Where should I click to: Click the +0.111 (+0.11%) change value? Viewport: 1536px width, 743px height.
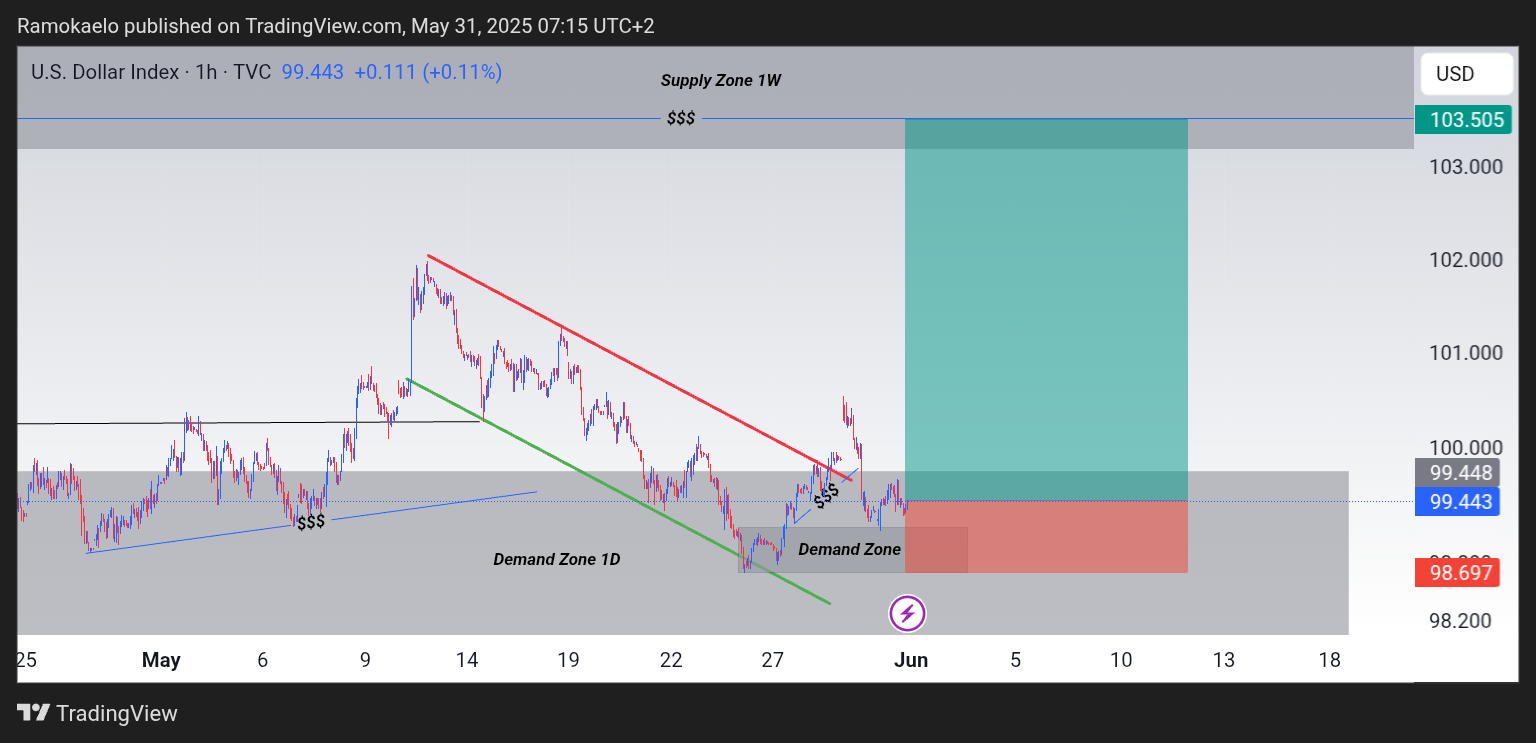pyautogui.click(x=428, y=72)
